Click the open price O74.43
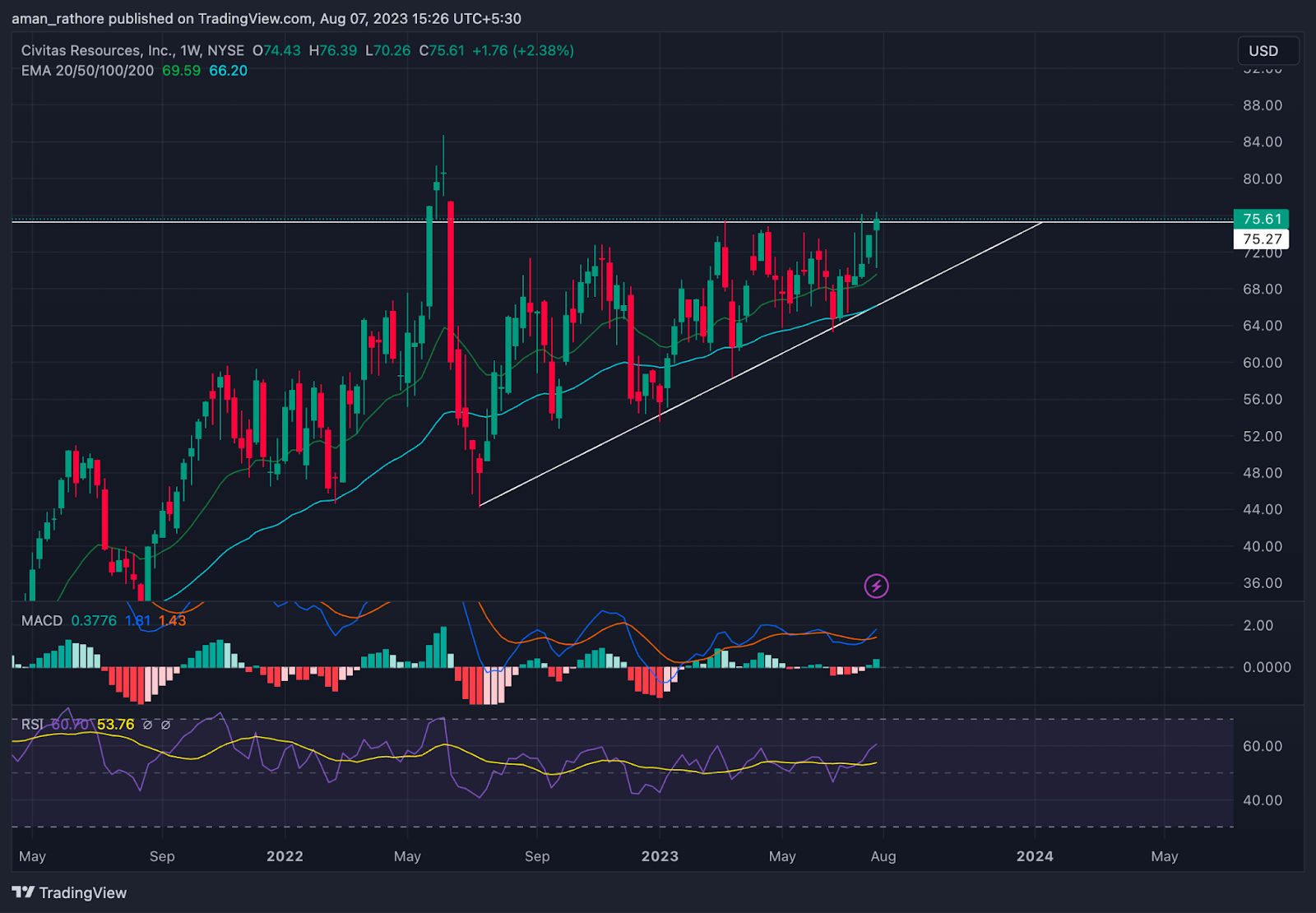 276,50
